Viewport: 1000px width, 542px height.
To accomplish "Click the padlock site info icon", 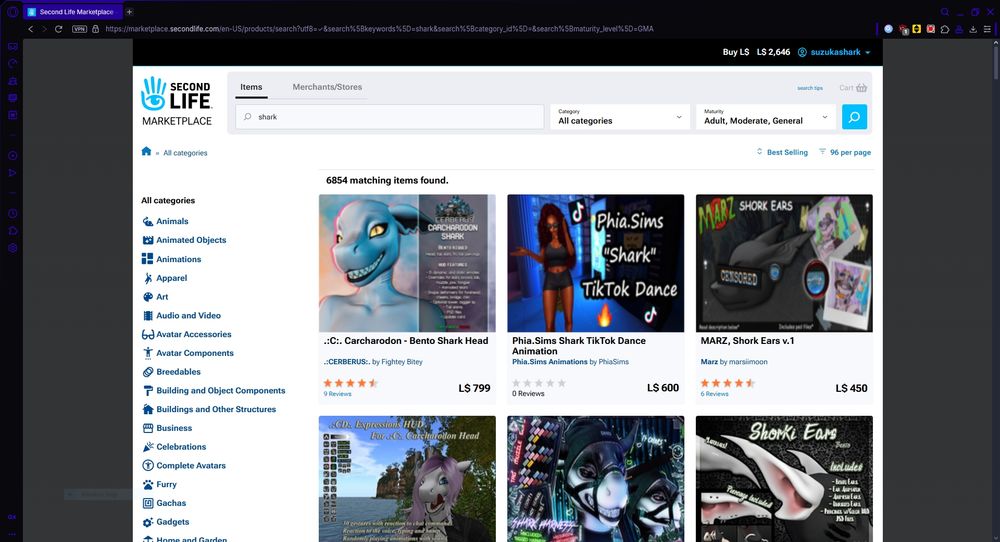I will (x=96, y=29).
